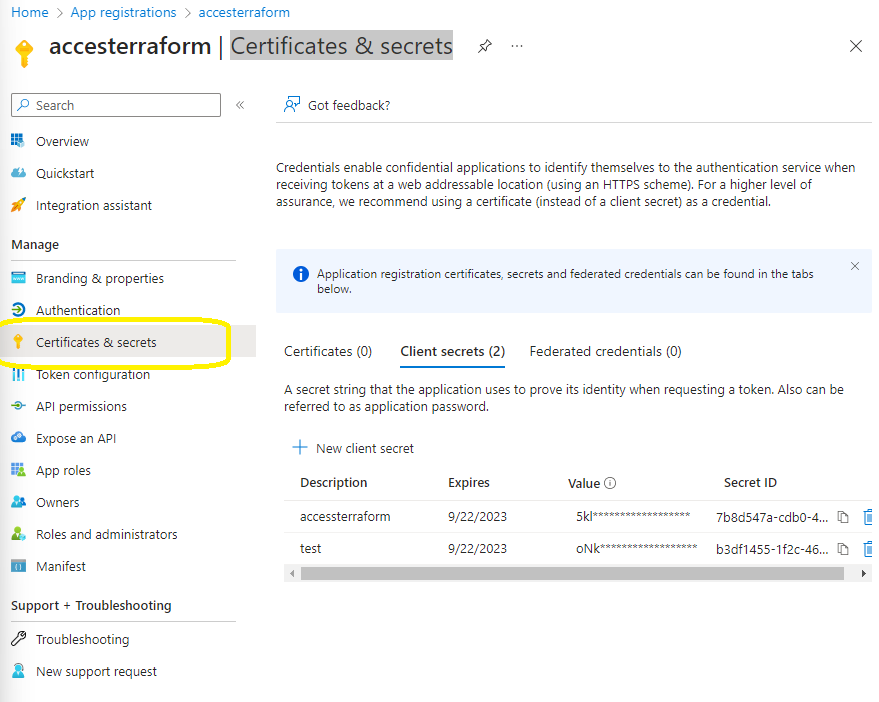Pin the Certificates & secrets blade
Screen dimensions: 879x702
pyautogui.click(x=485, y=45)
